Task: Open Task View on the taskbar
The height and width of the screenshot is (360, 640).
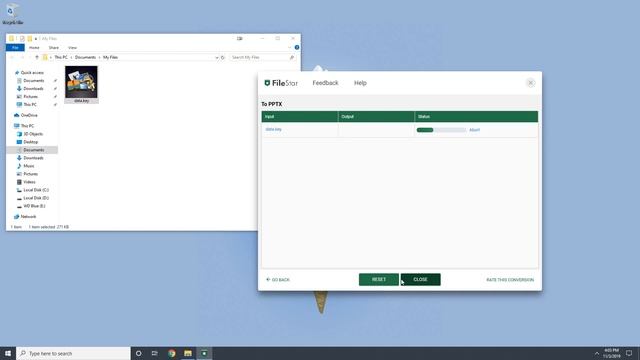Action: pyautogui.click(x=155, y=353)
